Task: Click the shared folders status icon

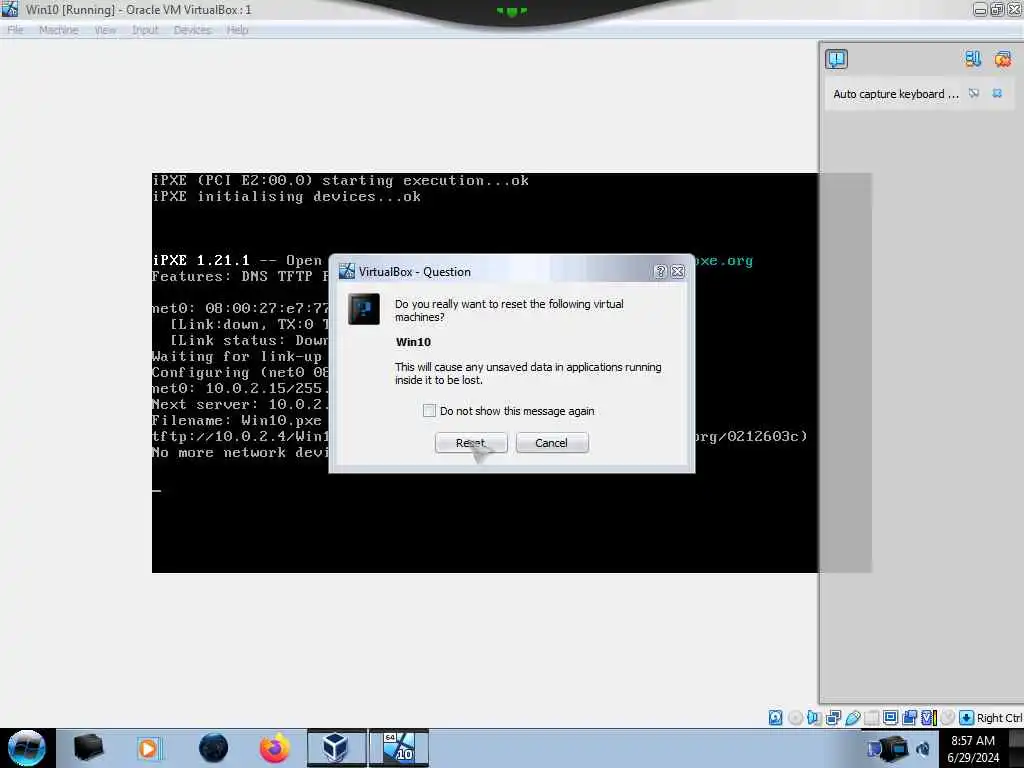Action: pos(871,718)
